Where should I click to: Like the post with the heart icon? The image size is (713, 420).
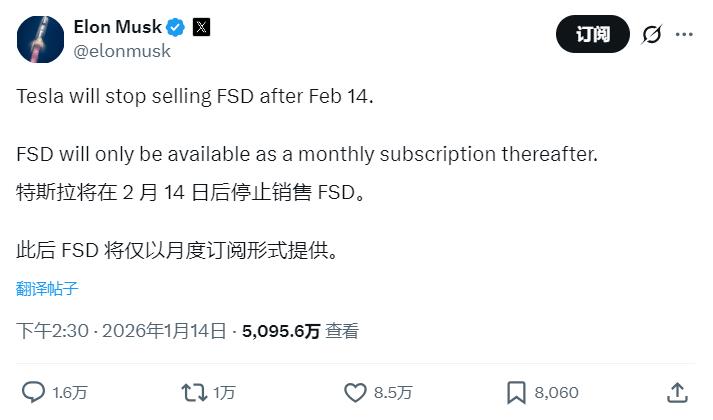[355, 392]
